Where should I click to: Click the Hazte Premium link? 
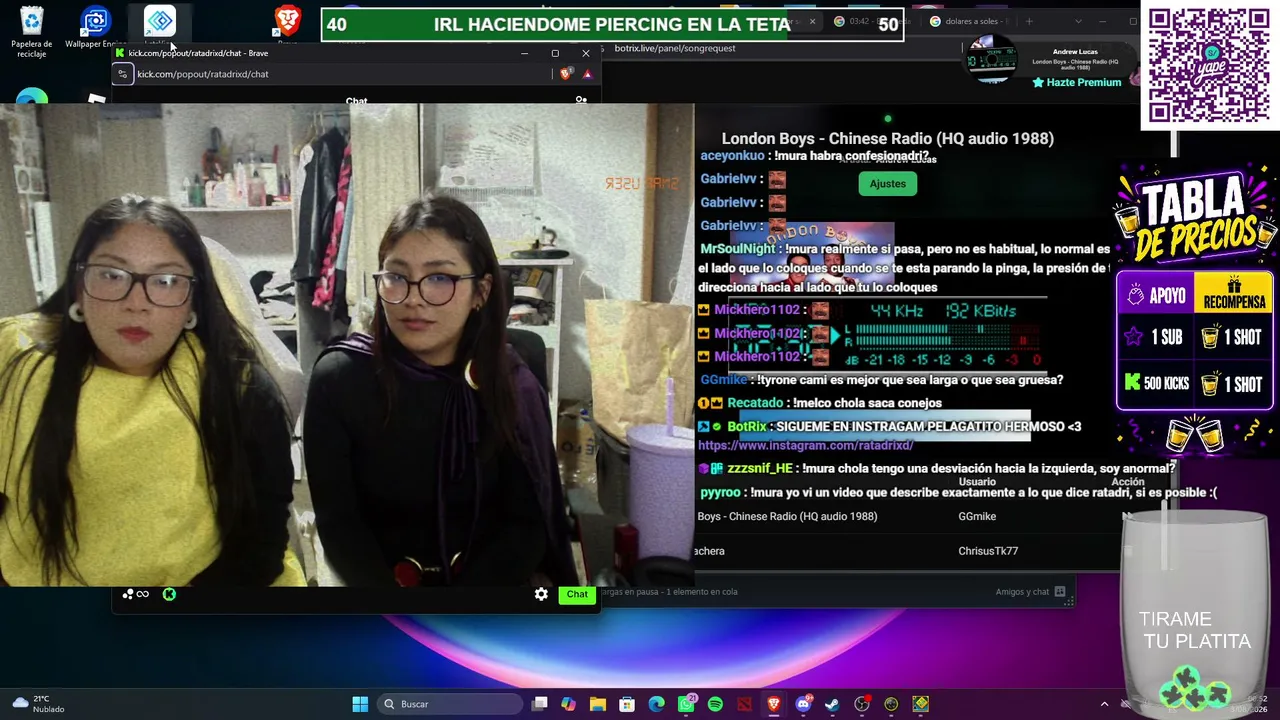tap(1077, 83)
